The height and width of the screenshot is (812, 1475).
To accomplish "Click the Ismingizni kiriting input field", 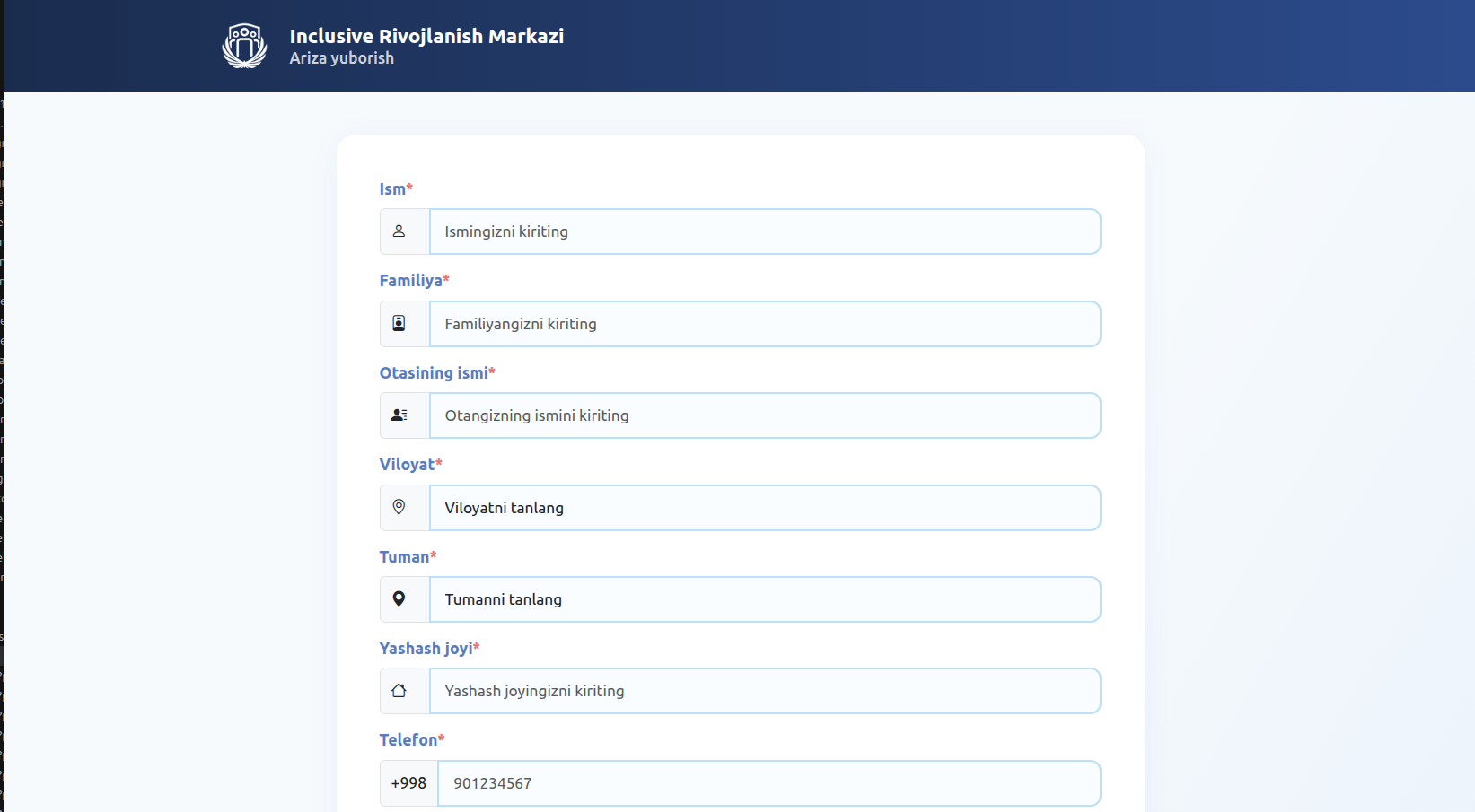I will tap(766, 231).
